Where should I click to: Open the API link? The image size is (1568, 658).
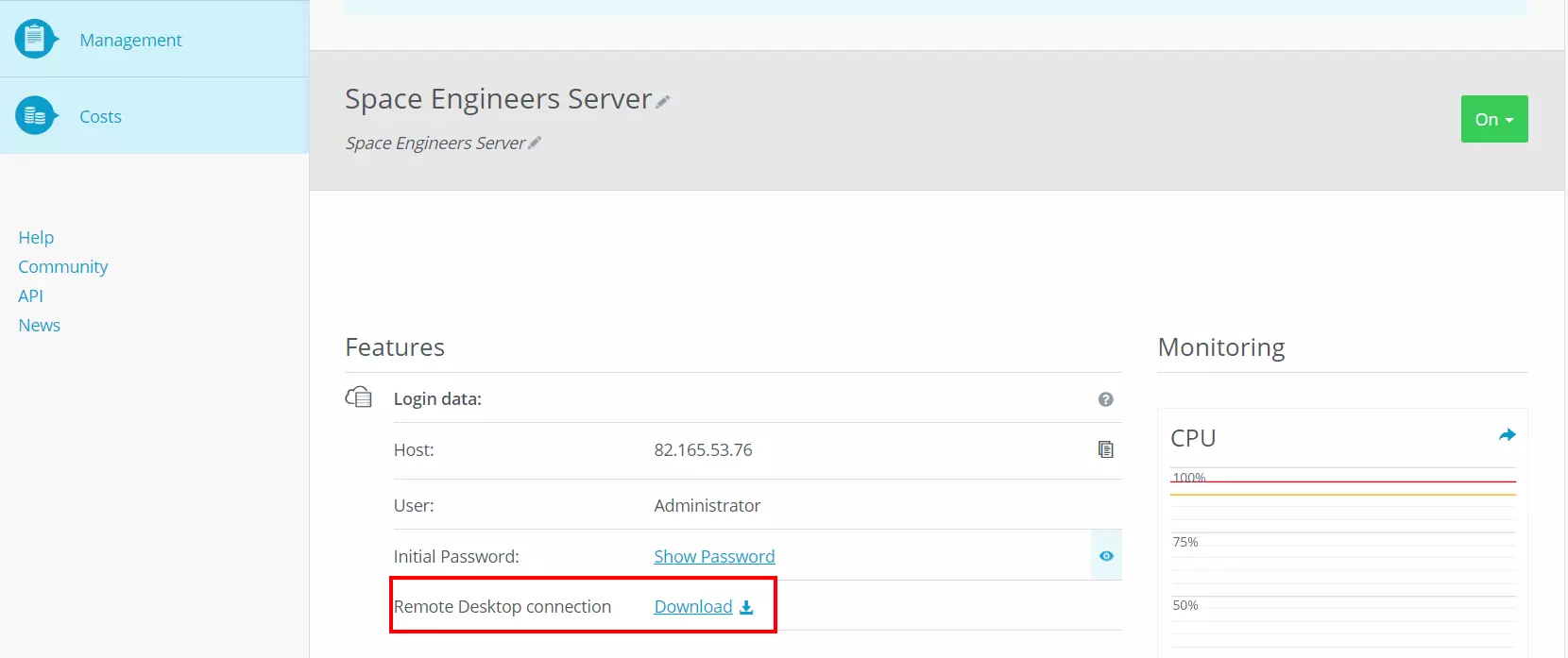click(x=30, y=295)
